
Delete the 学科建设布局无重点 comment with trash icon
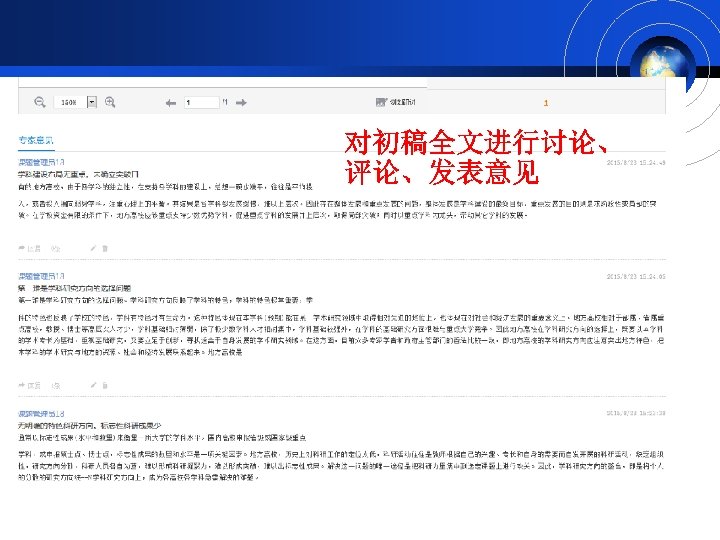[x=105, y=248]
